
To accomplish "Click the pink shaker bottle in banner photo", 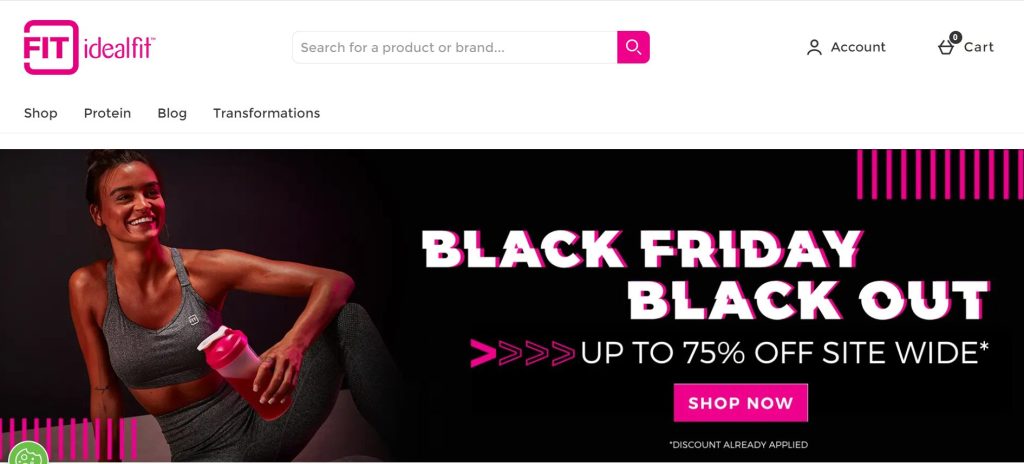I will point(246,373).
